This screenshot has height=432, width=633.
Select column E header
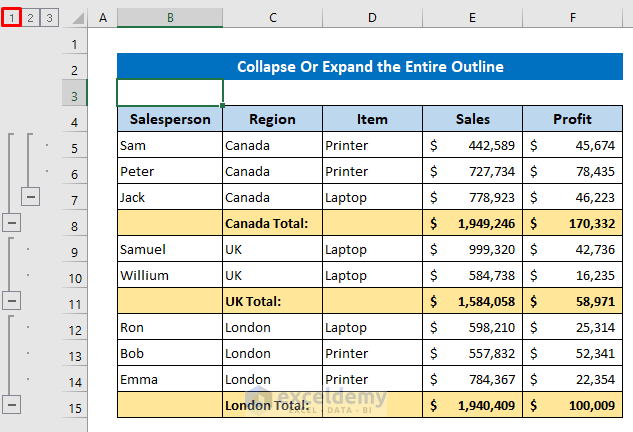pyautogui.click(x=472, y=18)
